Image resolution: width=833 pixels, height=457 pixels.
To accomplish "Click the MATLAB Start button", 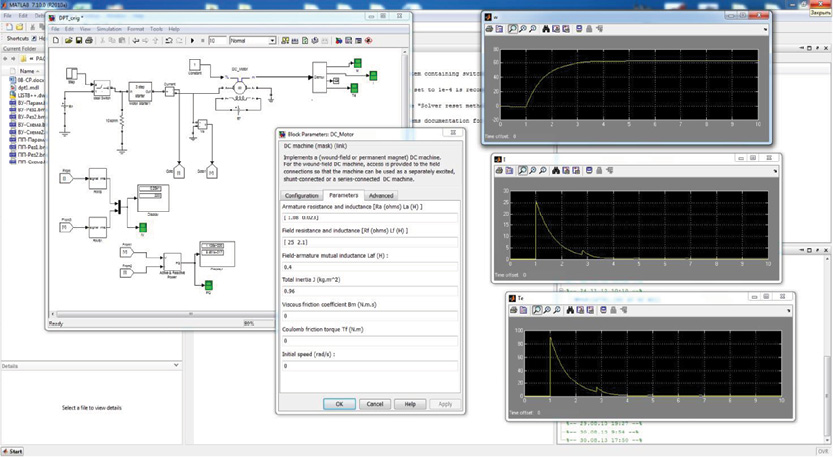I will (13, 451).
